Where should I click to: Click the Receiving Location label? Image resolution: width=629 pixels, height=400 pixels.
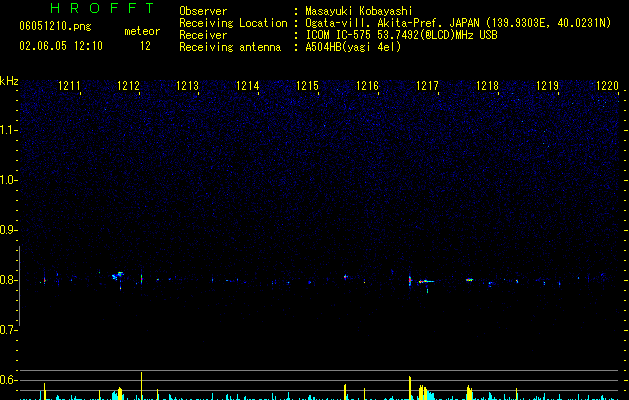233,23
